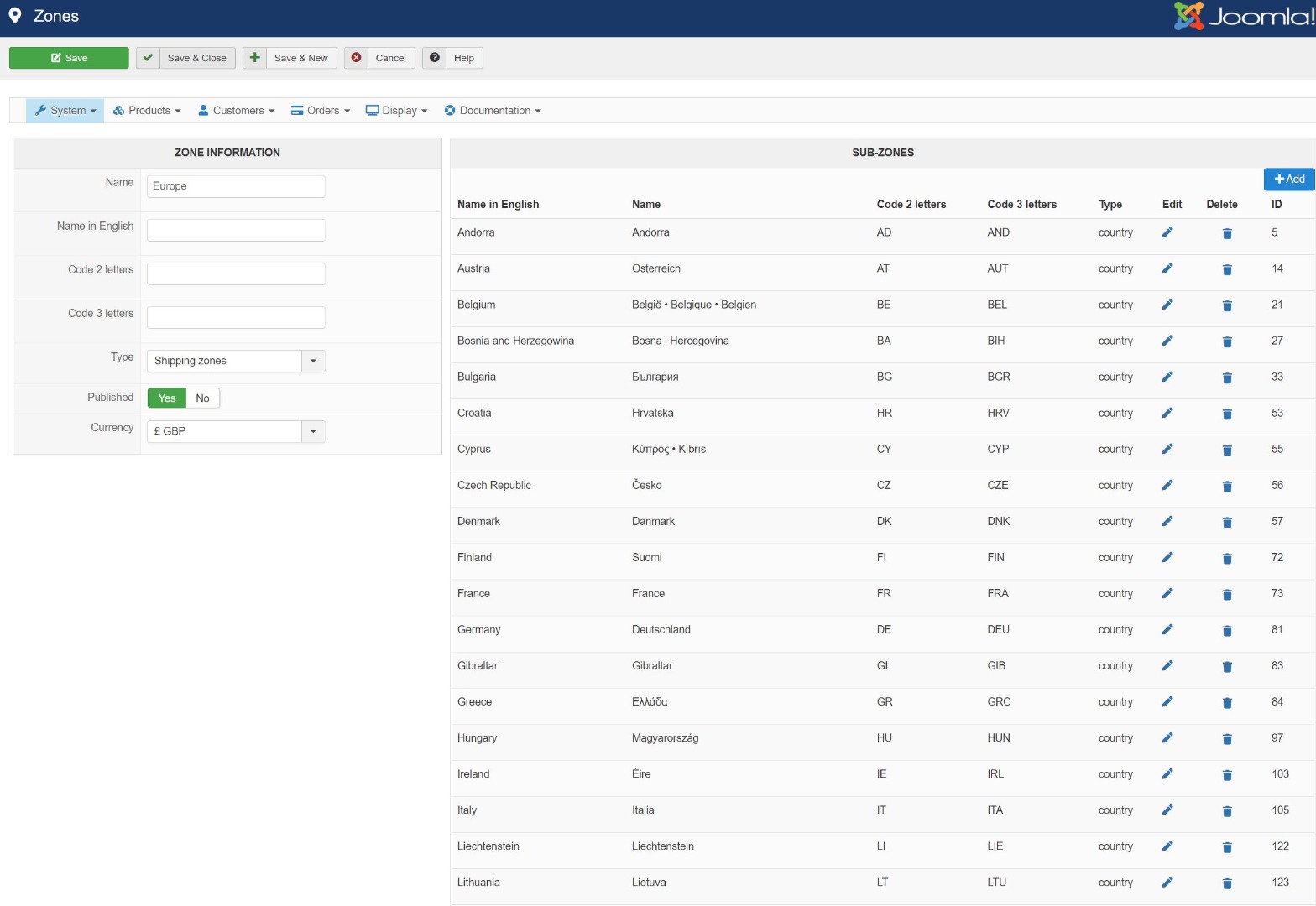The width and height of the screenshot is (1316, 906).
Task: Set Published to No
Action: (202, 398)
